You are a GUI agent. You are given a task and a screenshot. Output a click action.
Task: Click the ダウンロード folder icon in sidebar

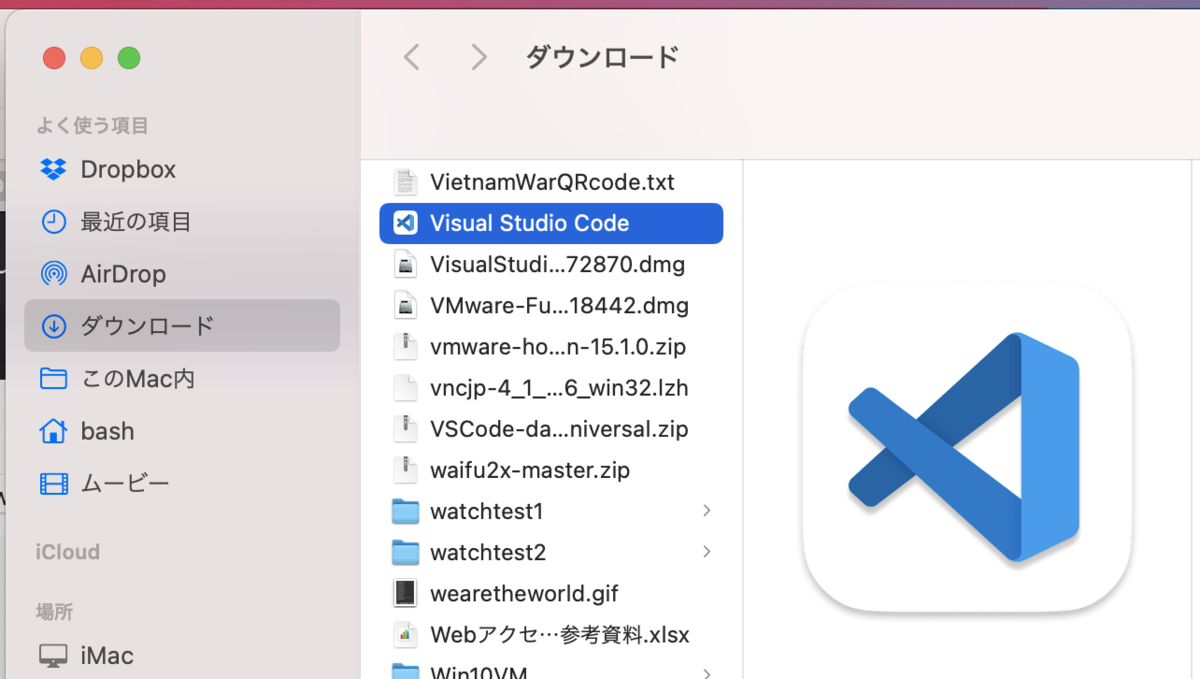point(54,325)
